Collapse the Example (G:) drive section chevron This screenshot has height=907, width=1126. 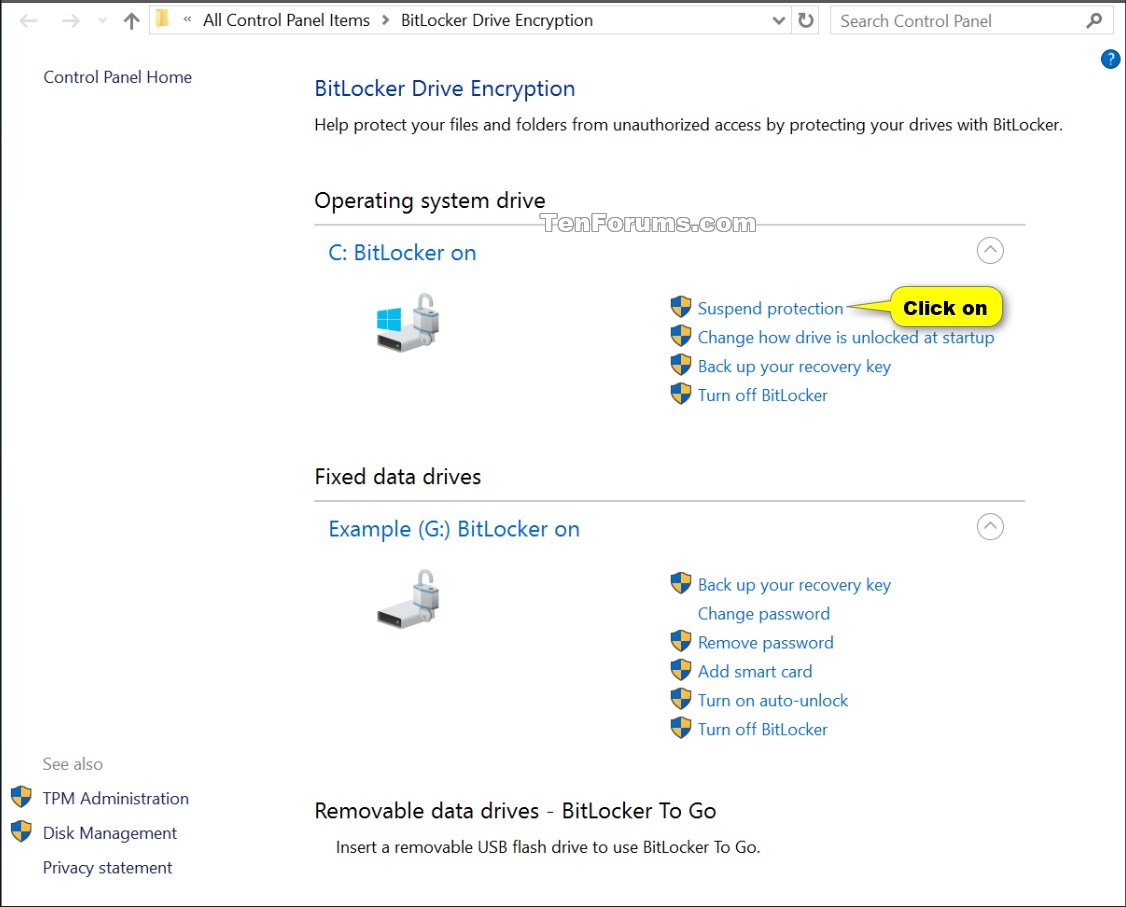tap(990, 527)
